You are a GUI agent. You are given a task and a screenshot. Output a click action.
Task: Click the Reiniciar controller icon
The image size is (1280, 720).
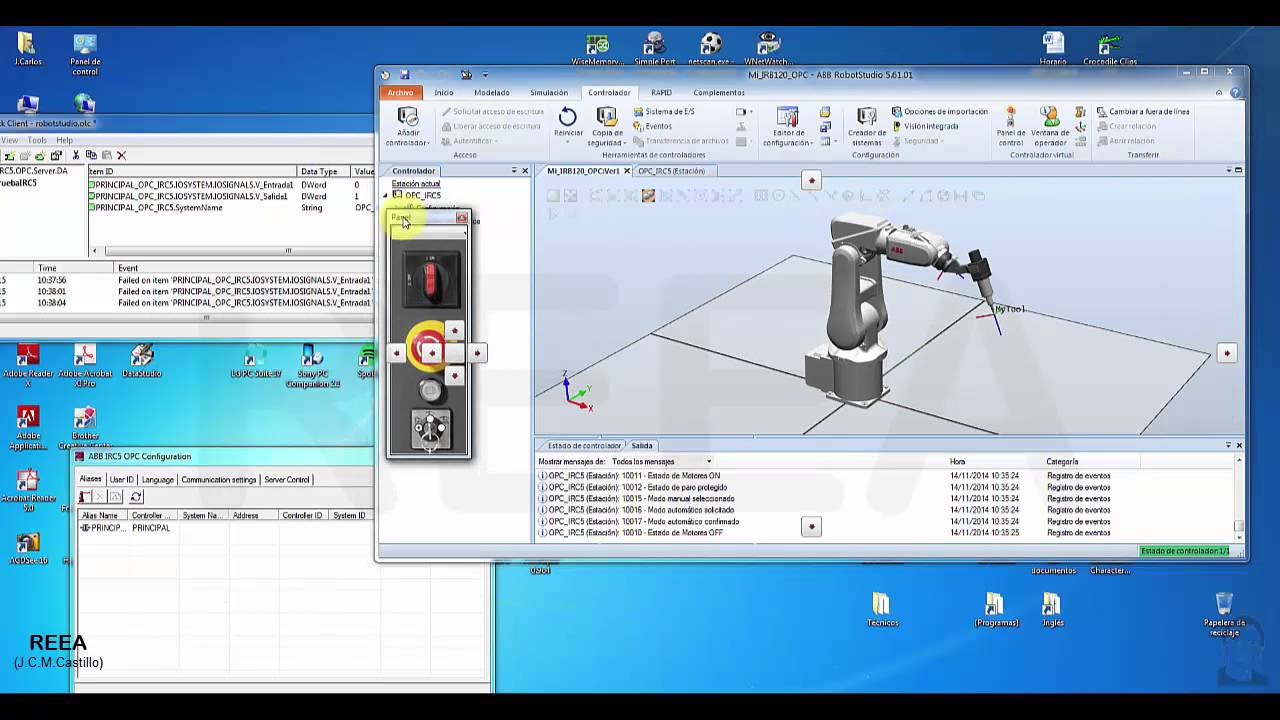[568, 118]
